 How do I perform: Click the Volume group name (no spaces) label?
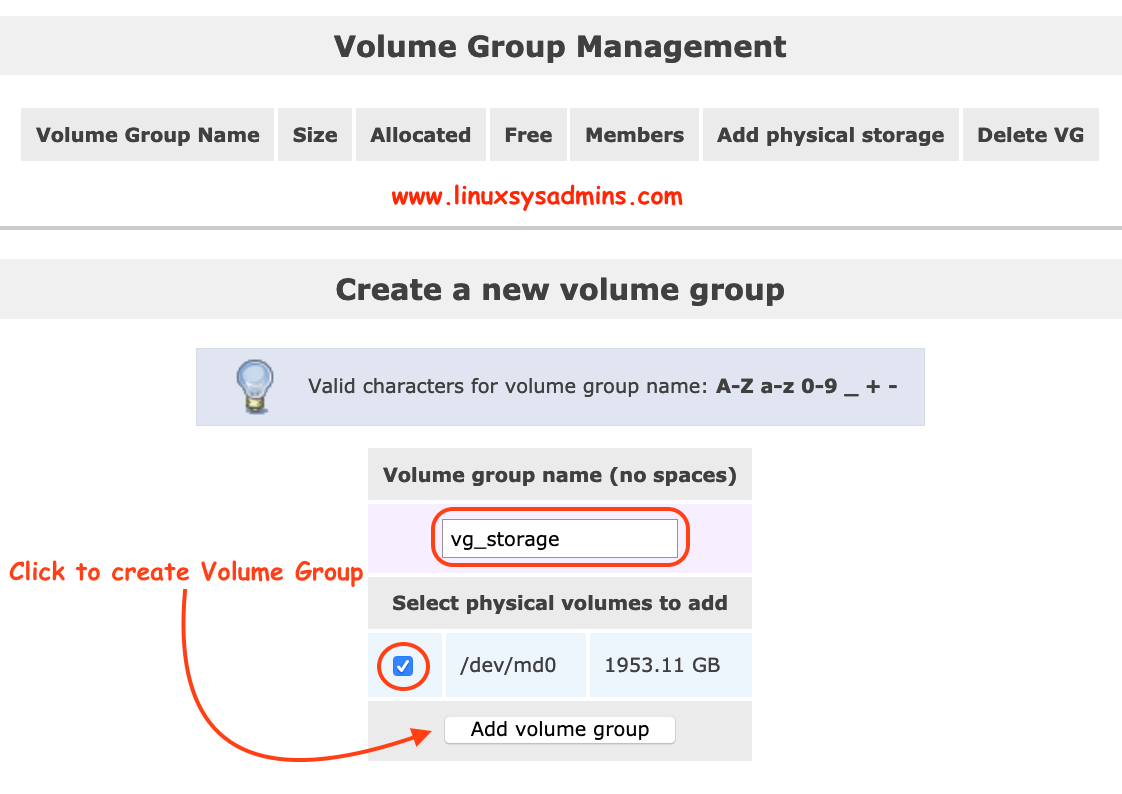click(560, 475)
